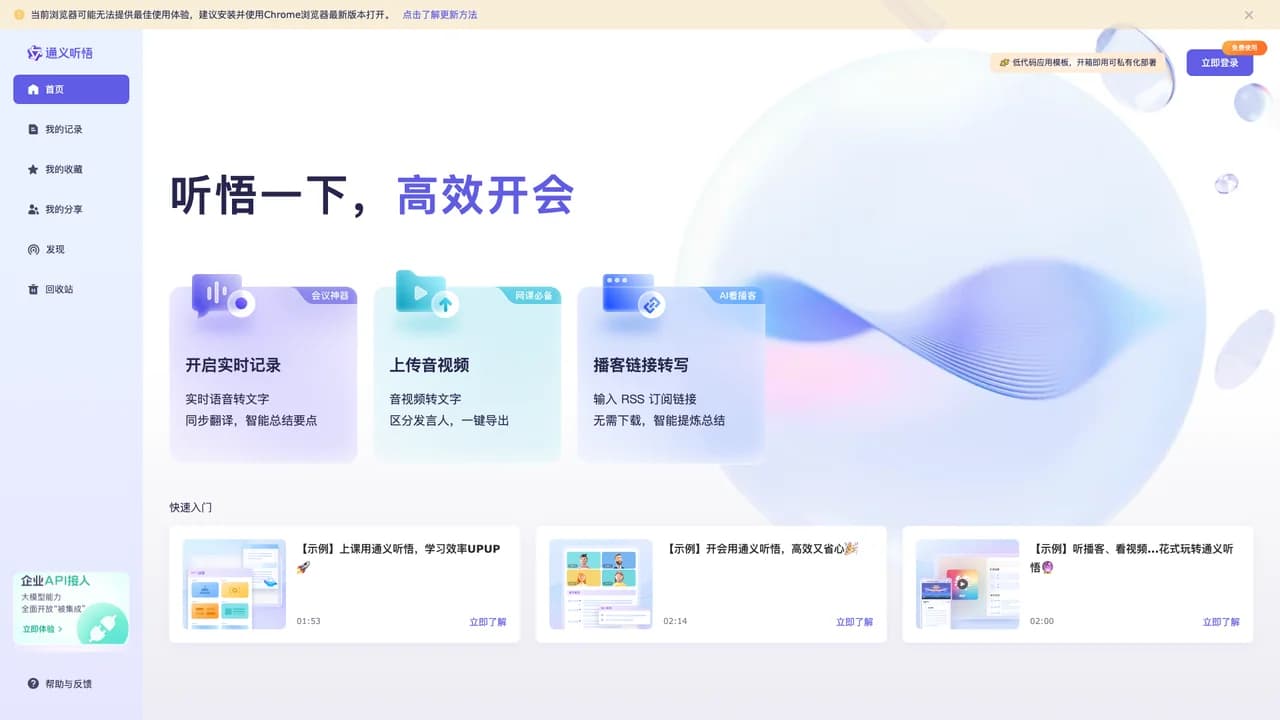Open 发现 in the sidebar
Screen dimensions: 1280x720
[x=71, y=249]
